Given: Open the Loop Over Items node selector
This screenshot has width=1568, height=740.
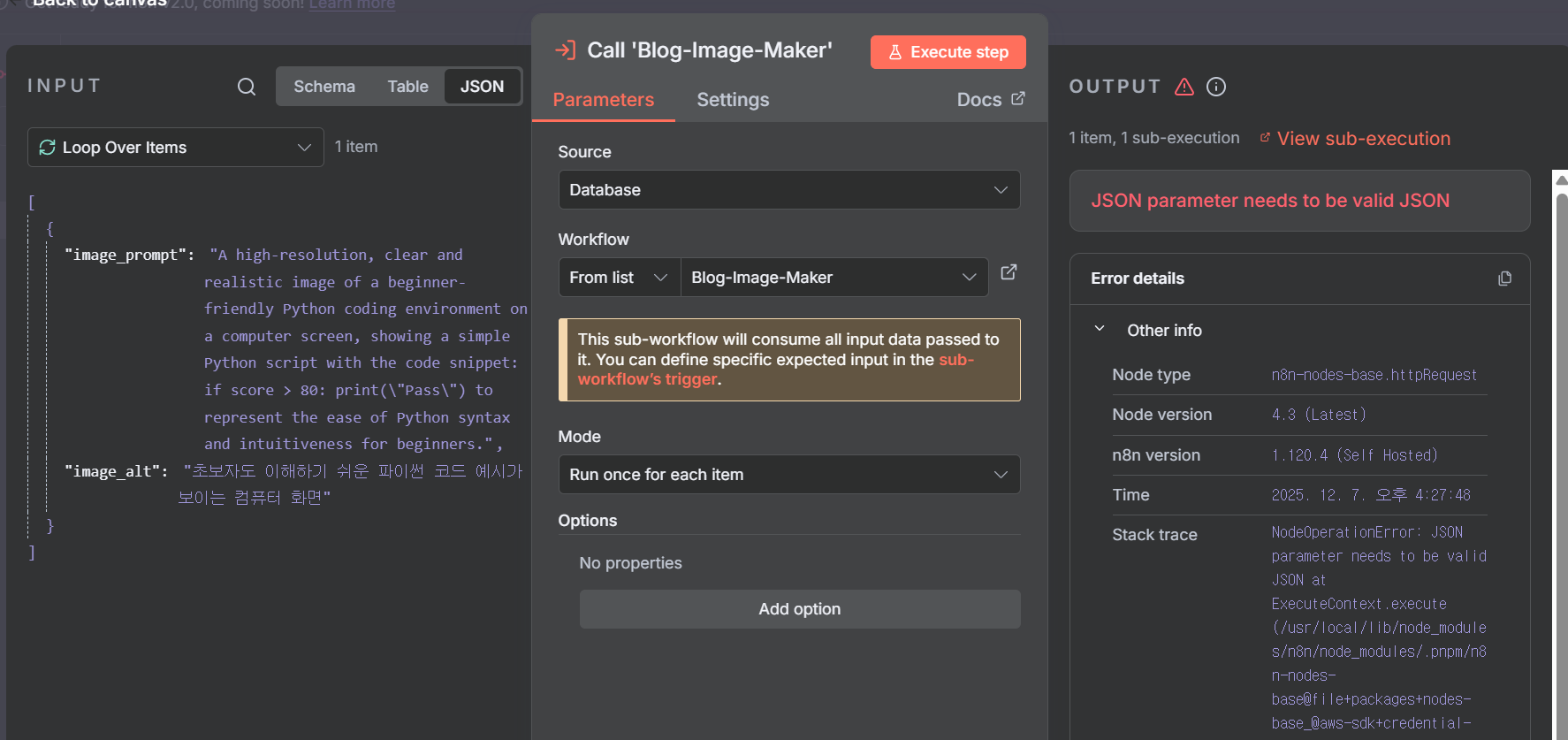Looking at the screenshot, I should (x=175, y=148).
